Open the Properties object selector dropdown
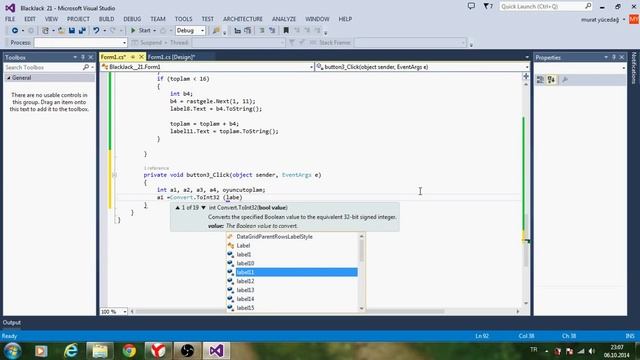The image size is (640, 360). coord(624,68)
